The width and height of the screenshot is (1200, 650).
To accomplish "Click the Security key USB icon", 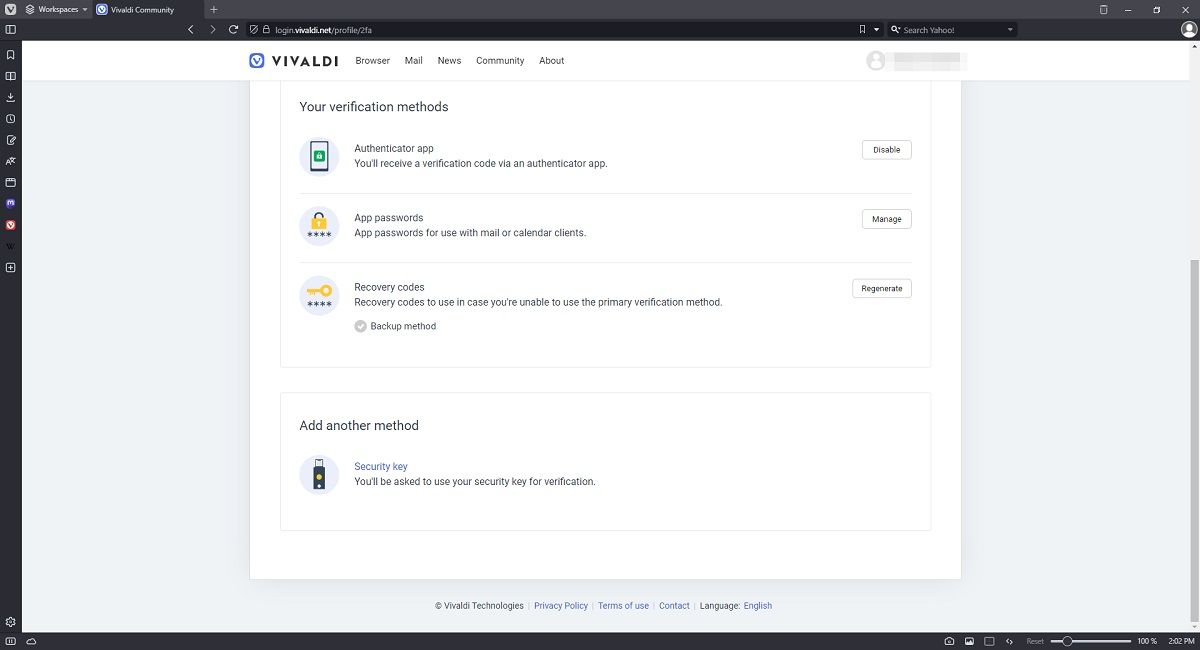I will tap(319, 474).
